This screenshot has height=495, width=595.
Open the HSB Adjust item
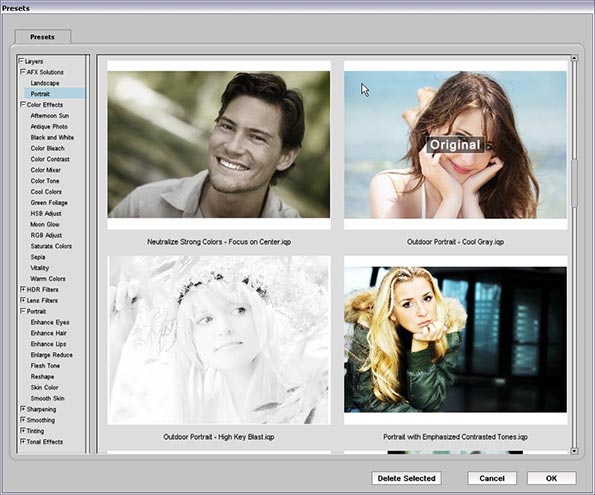click(x=46, y=214)
